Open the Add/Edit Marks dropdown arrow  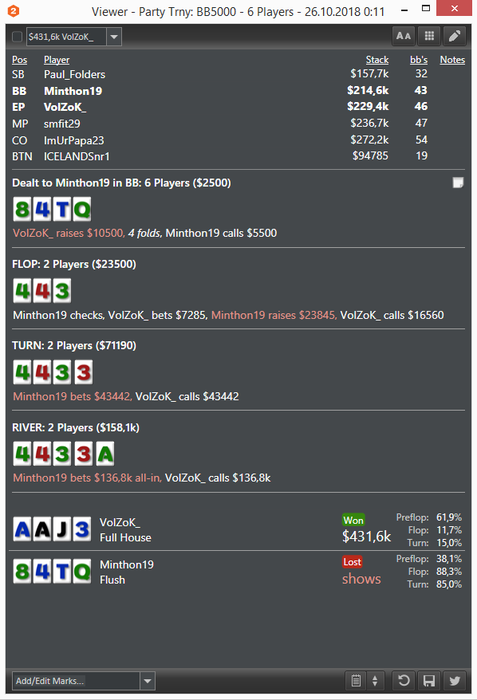(147, 681)
